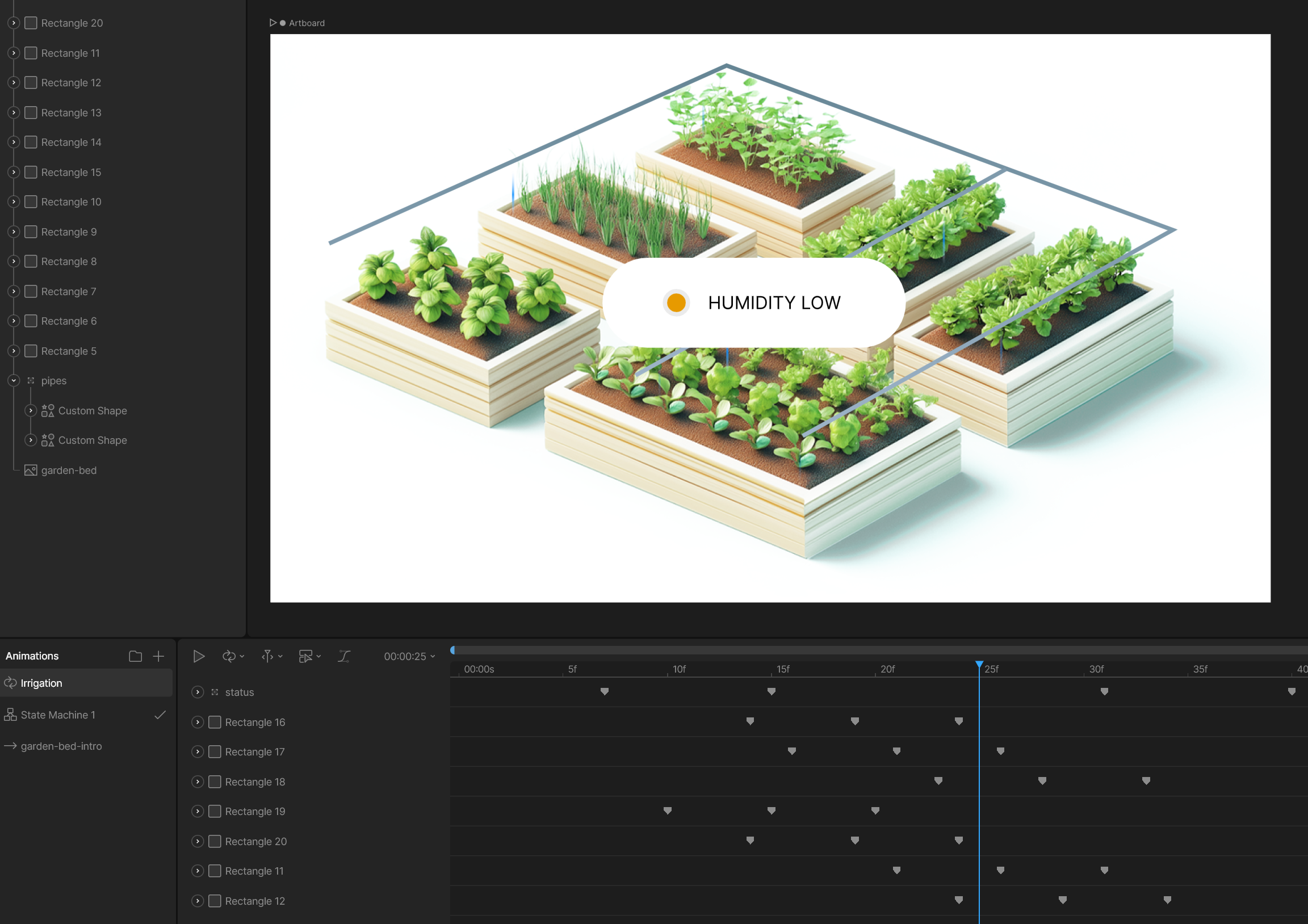This screenshot has height=924, width=1308.
Task: Click the garden-bed image icon
Action: coord(31,471)
